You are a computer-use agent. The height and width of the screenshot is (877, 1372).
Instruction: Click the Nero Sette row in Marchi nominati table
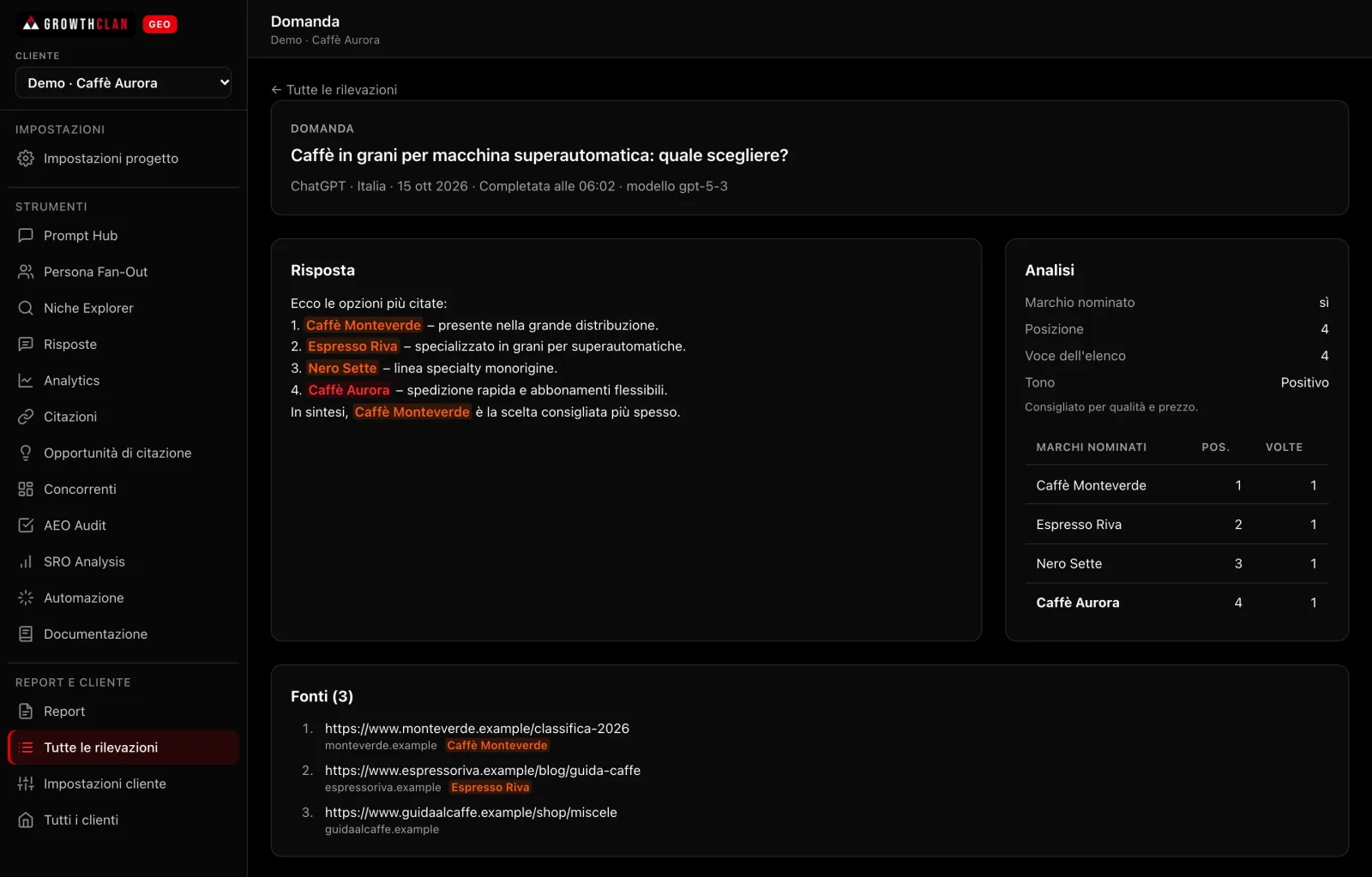(1176, 563)
